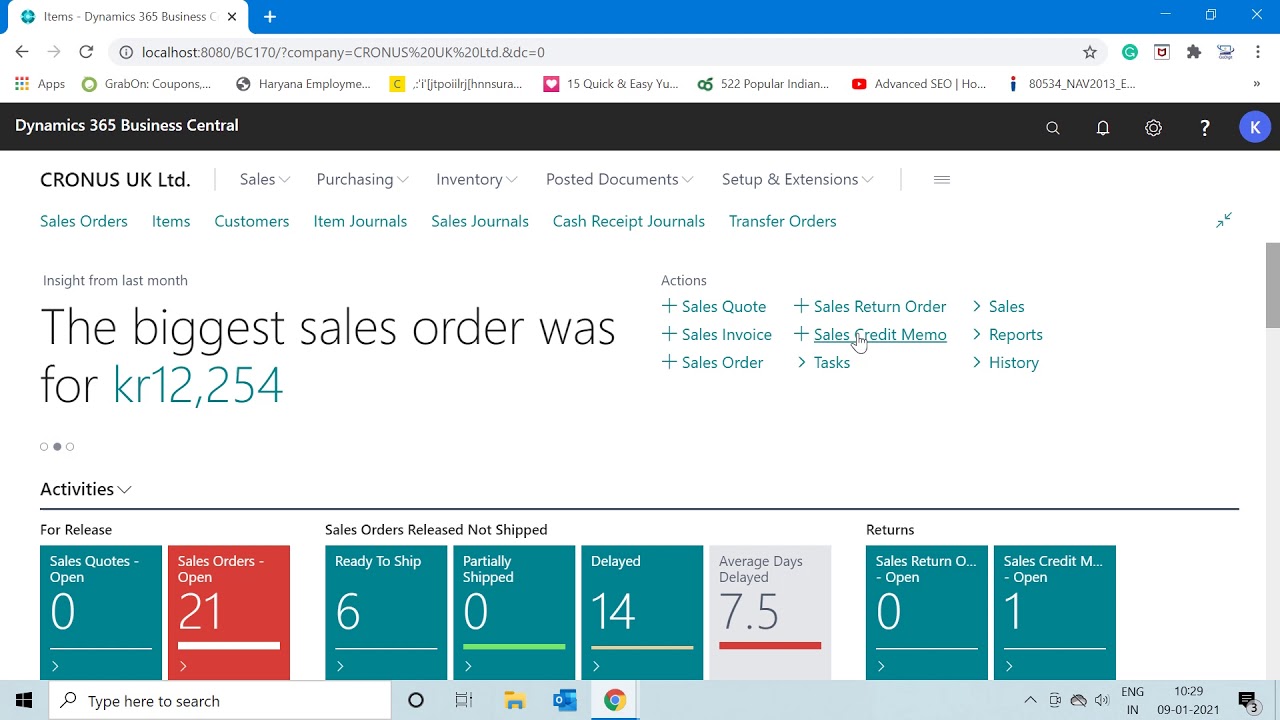This screenshot has width=1280, height=720.
Task: Open the Sales Journals page
Action: click(x=480, y=221)
